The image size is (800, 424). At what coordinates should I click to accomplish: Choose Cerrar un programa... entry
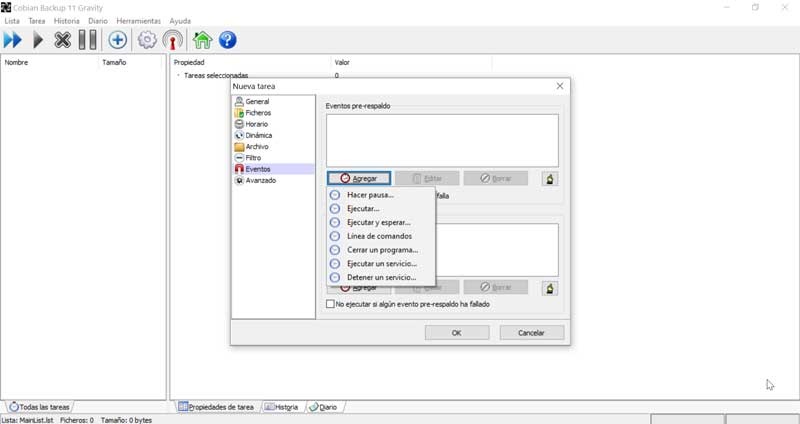tap(381, 250)
